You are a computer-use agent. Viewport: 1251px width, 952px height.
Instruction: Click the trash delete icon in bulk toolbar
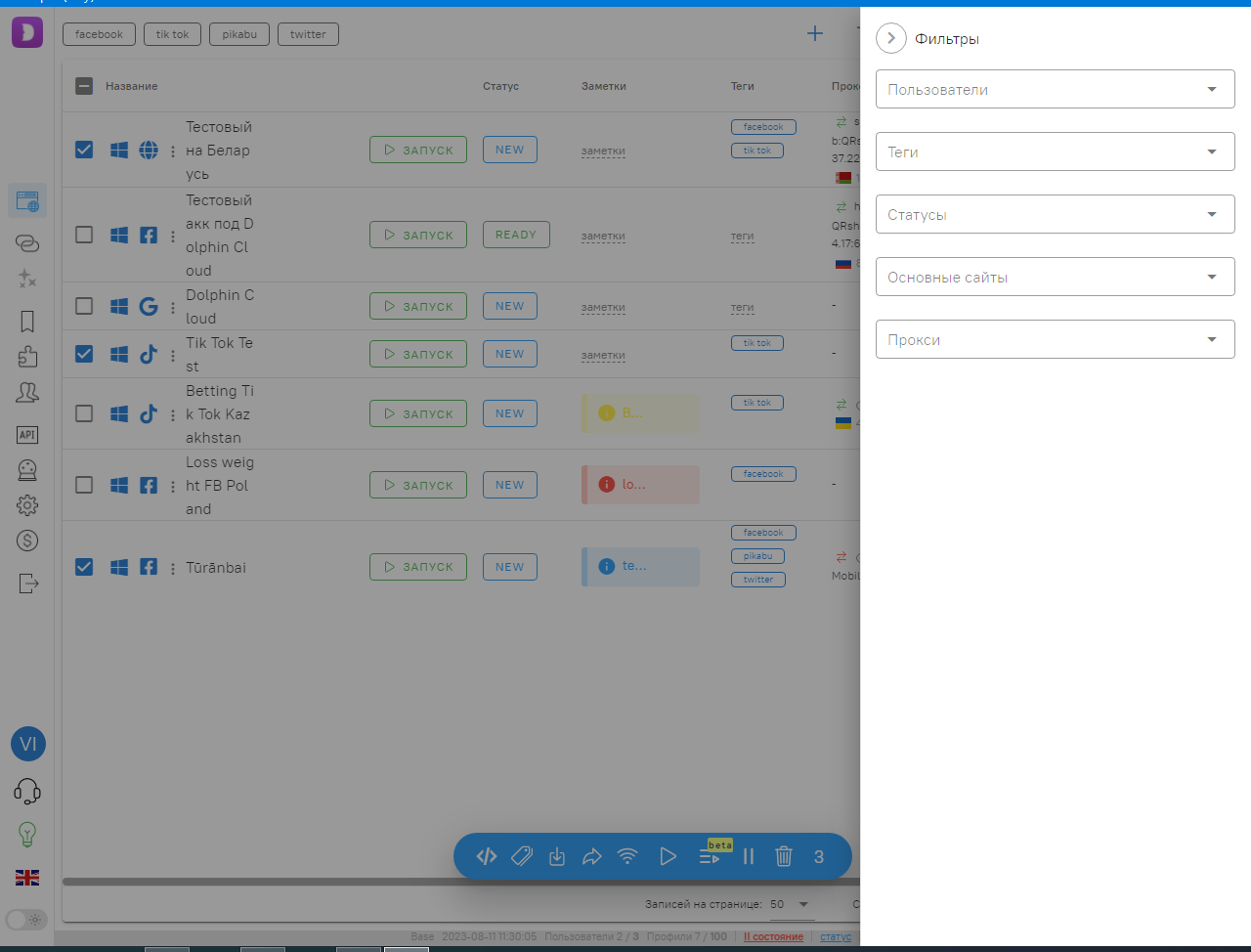[x=783, y=856]
